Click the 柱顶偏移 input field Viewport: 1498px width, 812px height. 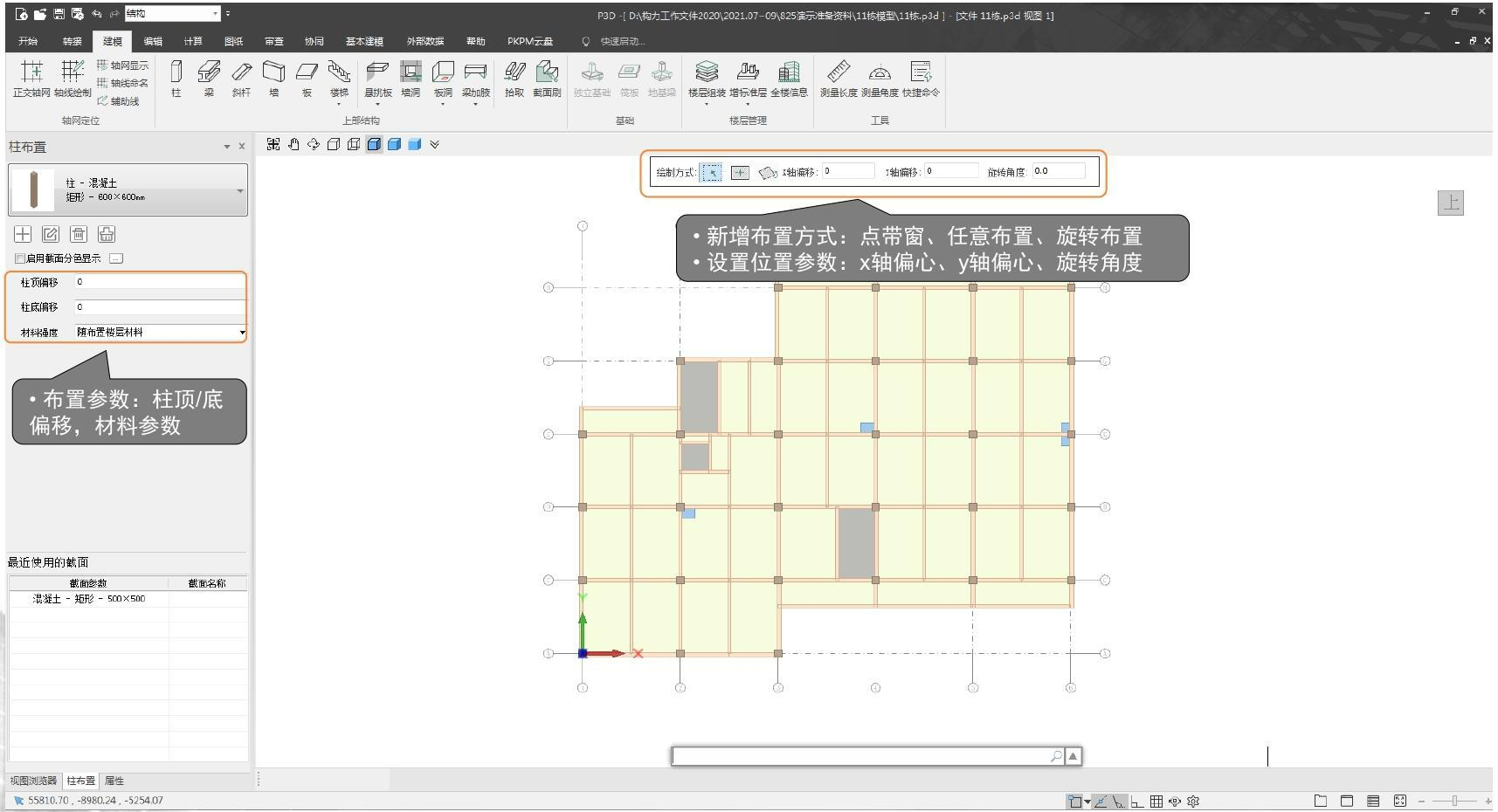tap(159, 282)
